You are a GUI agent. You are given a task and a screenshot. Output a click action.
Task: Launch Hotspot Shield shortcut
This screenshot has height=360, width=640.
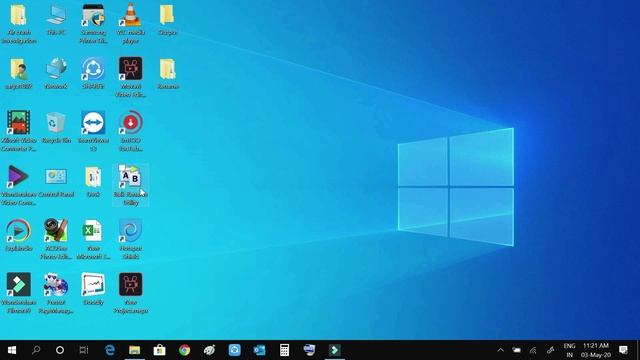131,239
